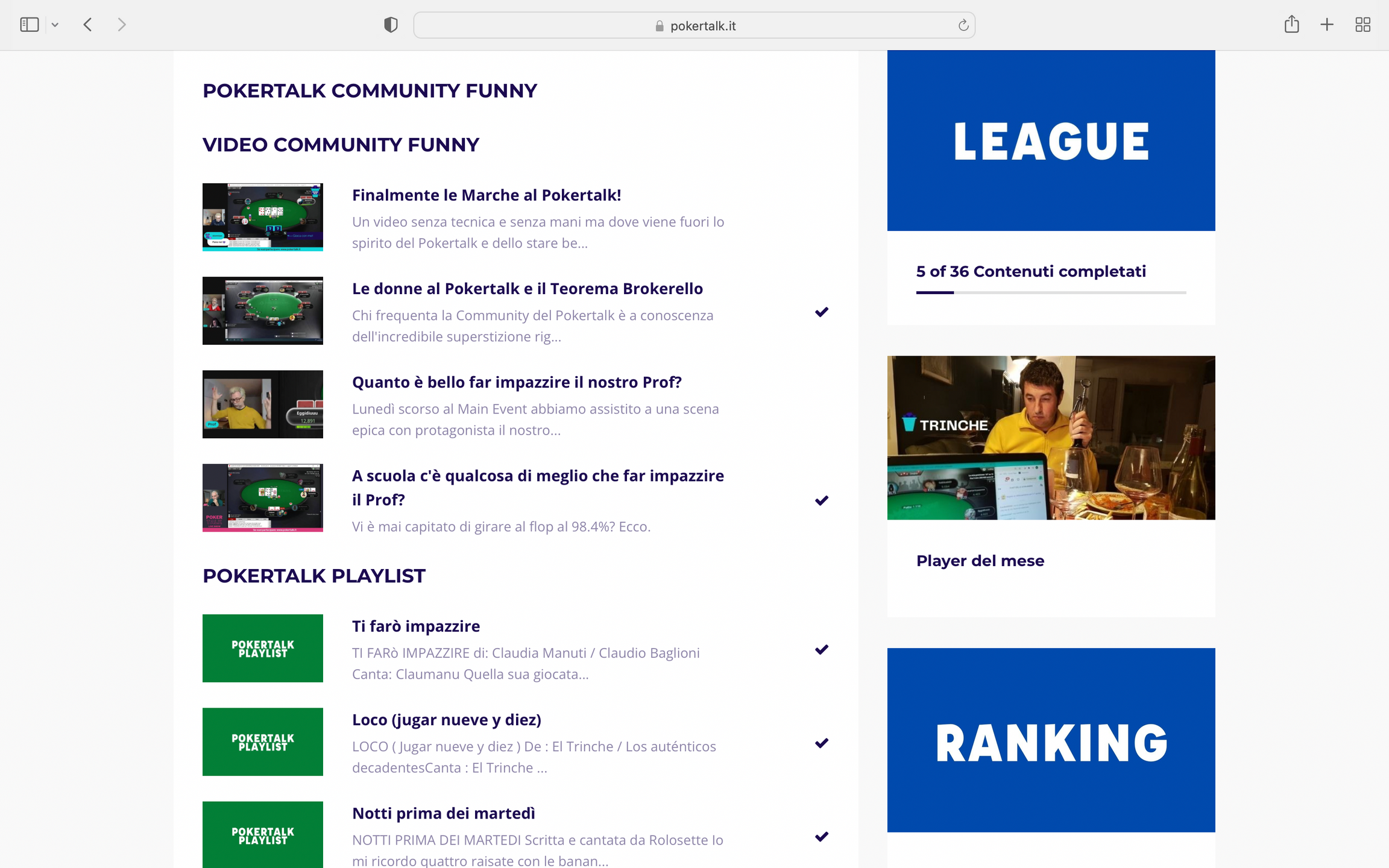Click the privacy shield icon
1389x868 pixels.
391,25
